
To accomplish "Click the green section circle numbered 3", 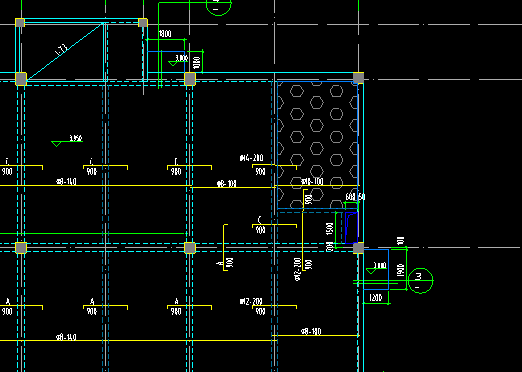I will point(420,281).
